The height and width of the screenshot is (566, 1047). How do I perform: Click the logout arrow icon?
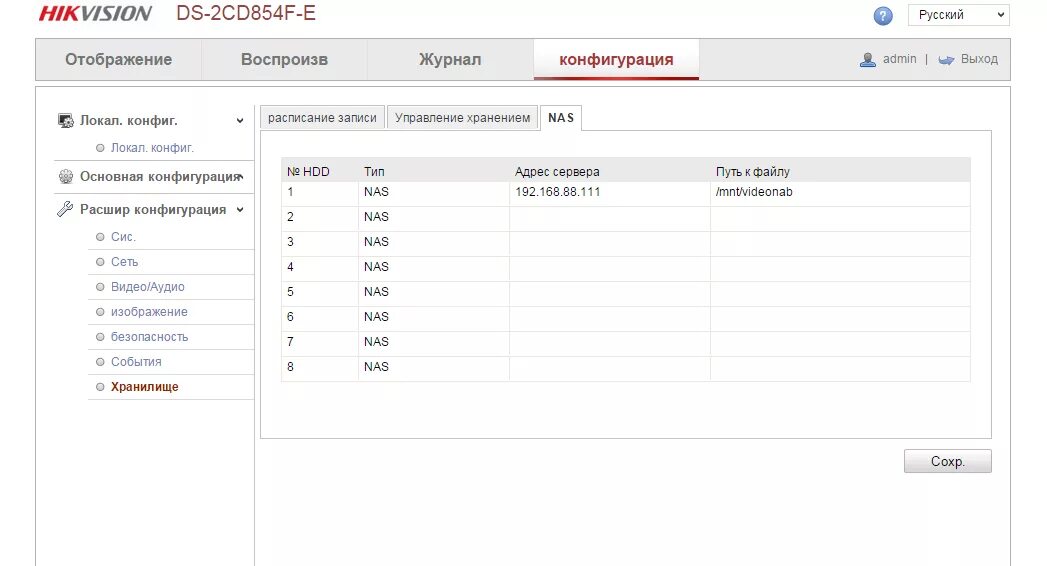tap(946, 60)
